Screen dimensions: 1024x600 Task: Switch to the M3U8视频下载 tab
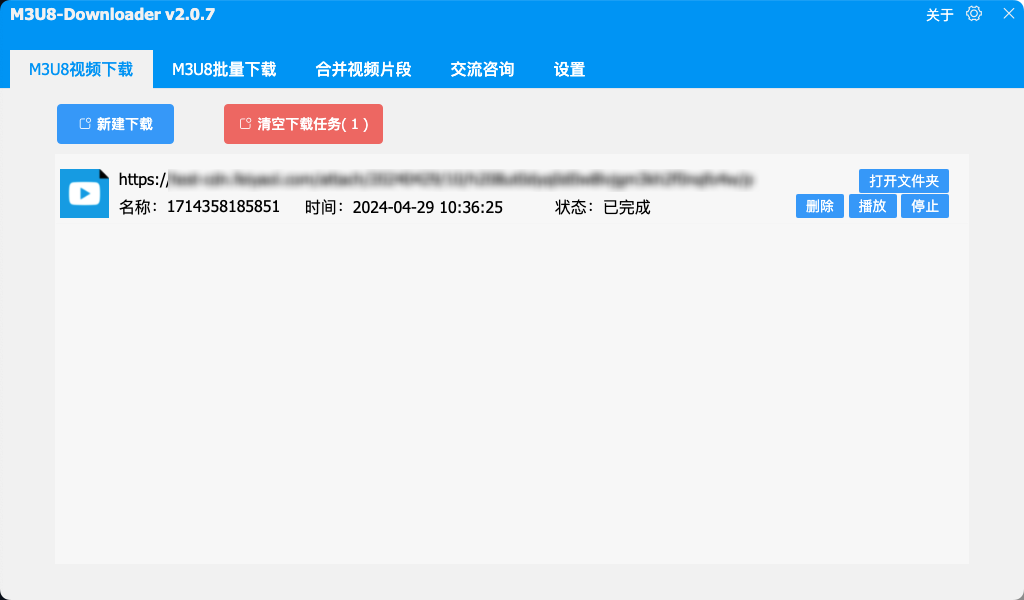click(x=81, y=70)
